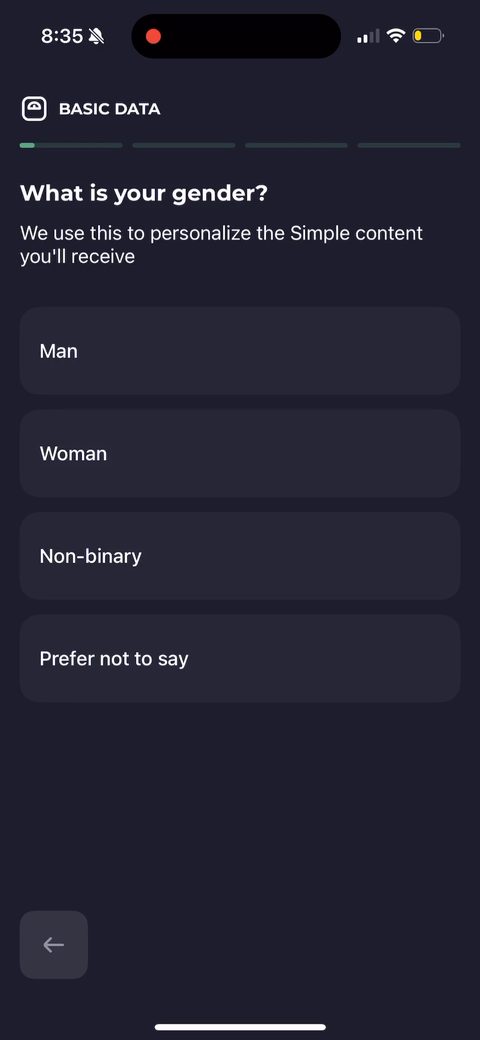
Task: Tap the first progress bar segment
Action: click(x=71, y=145)
